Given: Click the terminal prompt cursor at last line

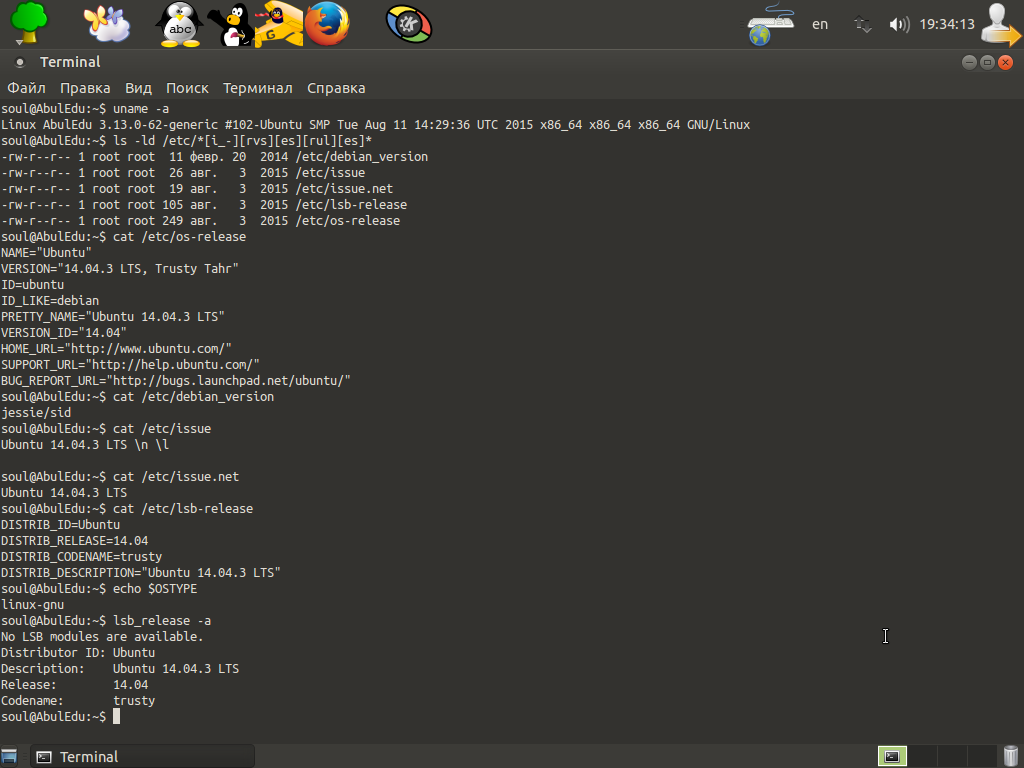Looking at the screenshot, I should [116, 716].
